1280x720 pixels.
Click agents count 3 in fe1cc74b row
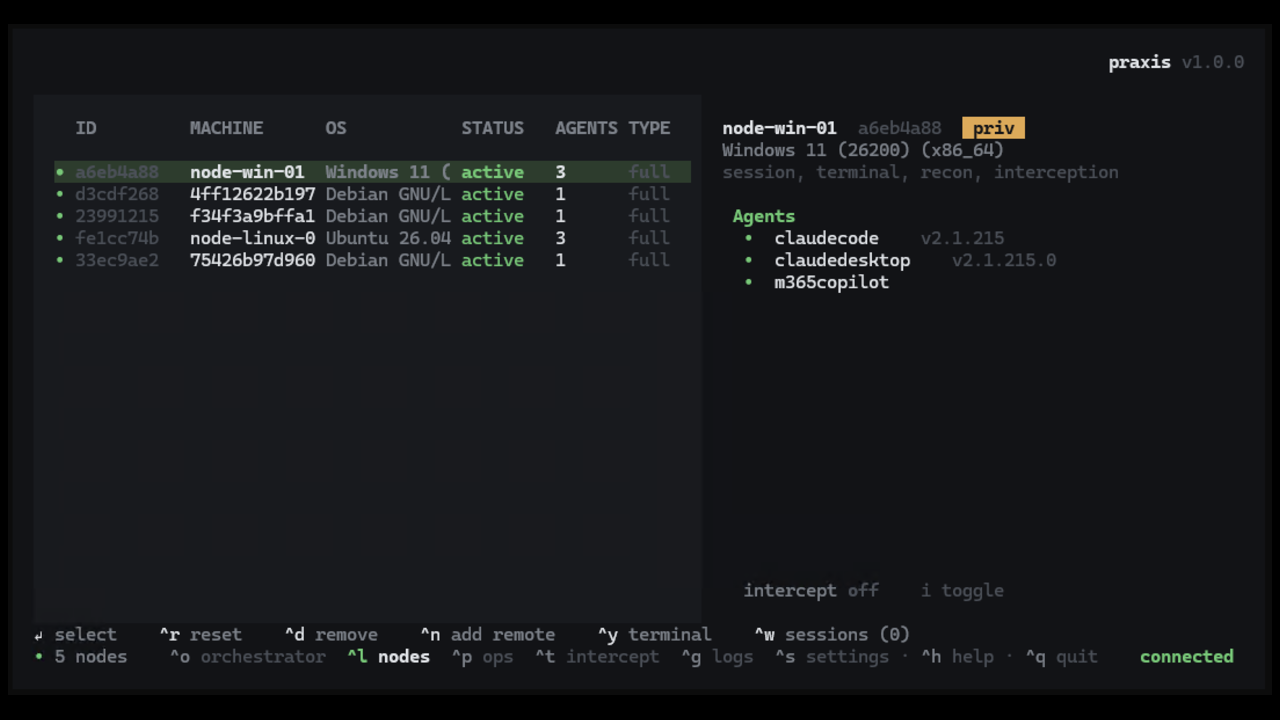tap(560, 238)
